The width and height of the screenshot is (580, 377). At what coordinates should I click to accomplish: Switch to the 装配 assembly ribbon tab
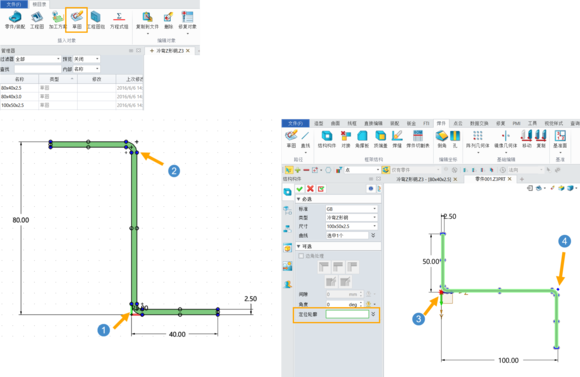(x=394, y=123)
